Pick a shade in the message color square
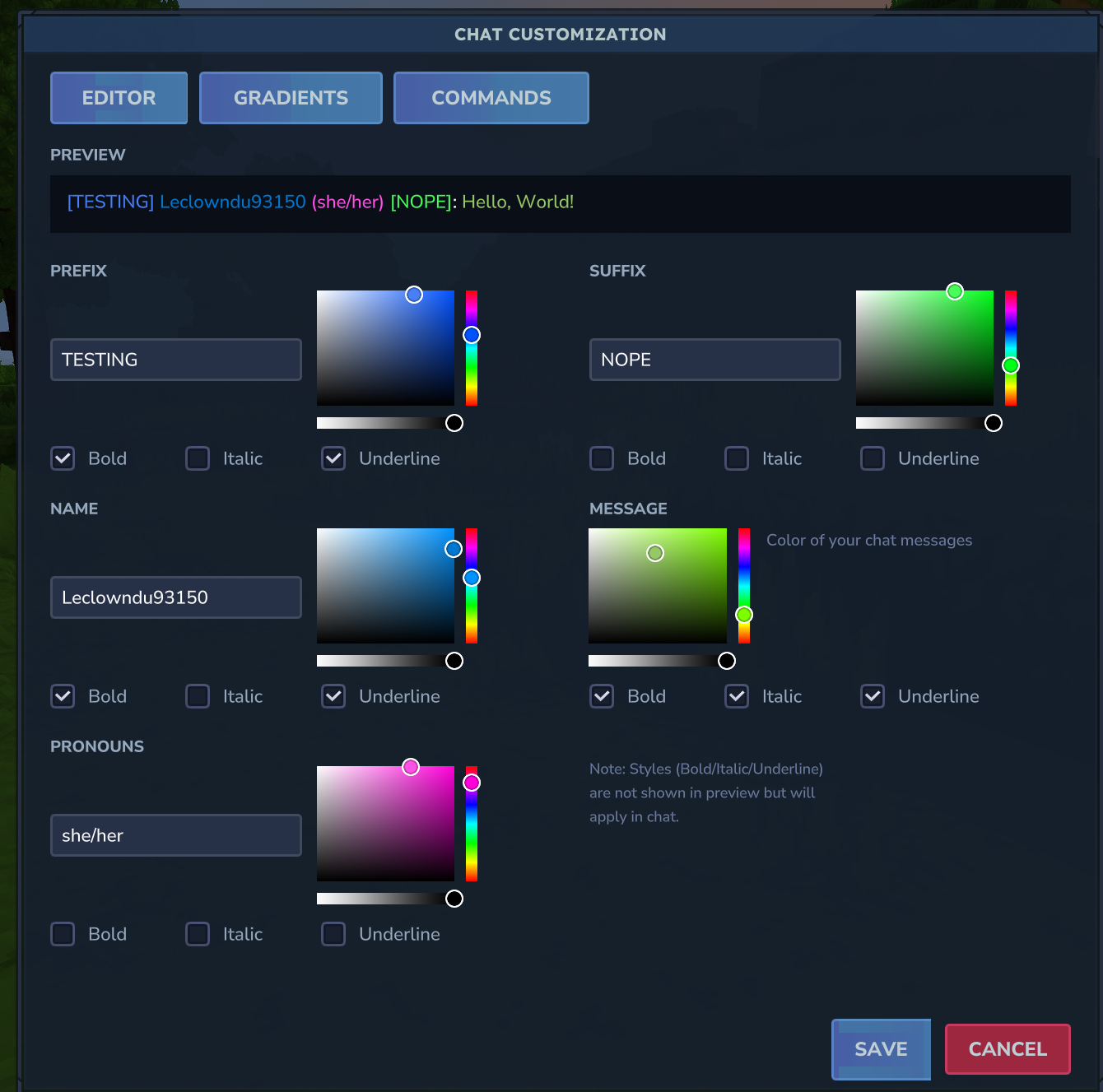Screen dimensions: 1103x1092 [x=657, y=586]
